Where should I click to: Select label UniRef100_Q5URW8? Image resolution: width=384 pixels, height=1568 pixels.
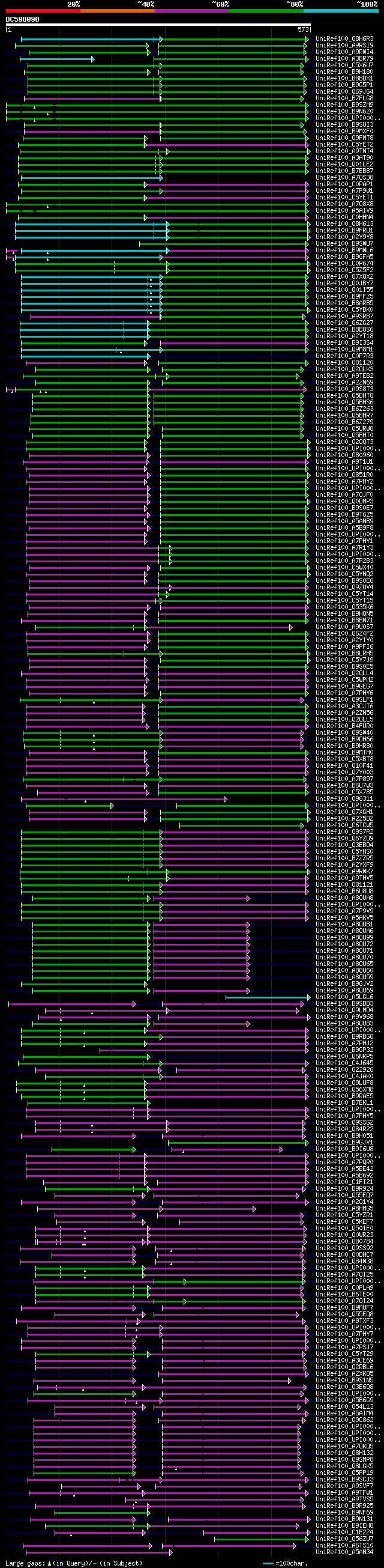(344, 428)
